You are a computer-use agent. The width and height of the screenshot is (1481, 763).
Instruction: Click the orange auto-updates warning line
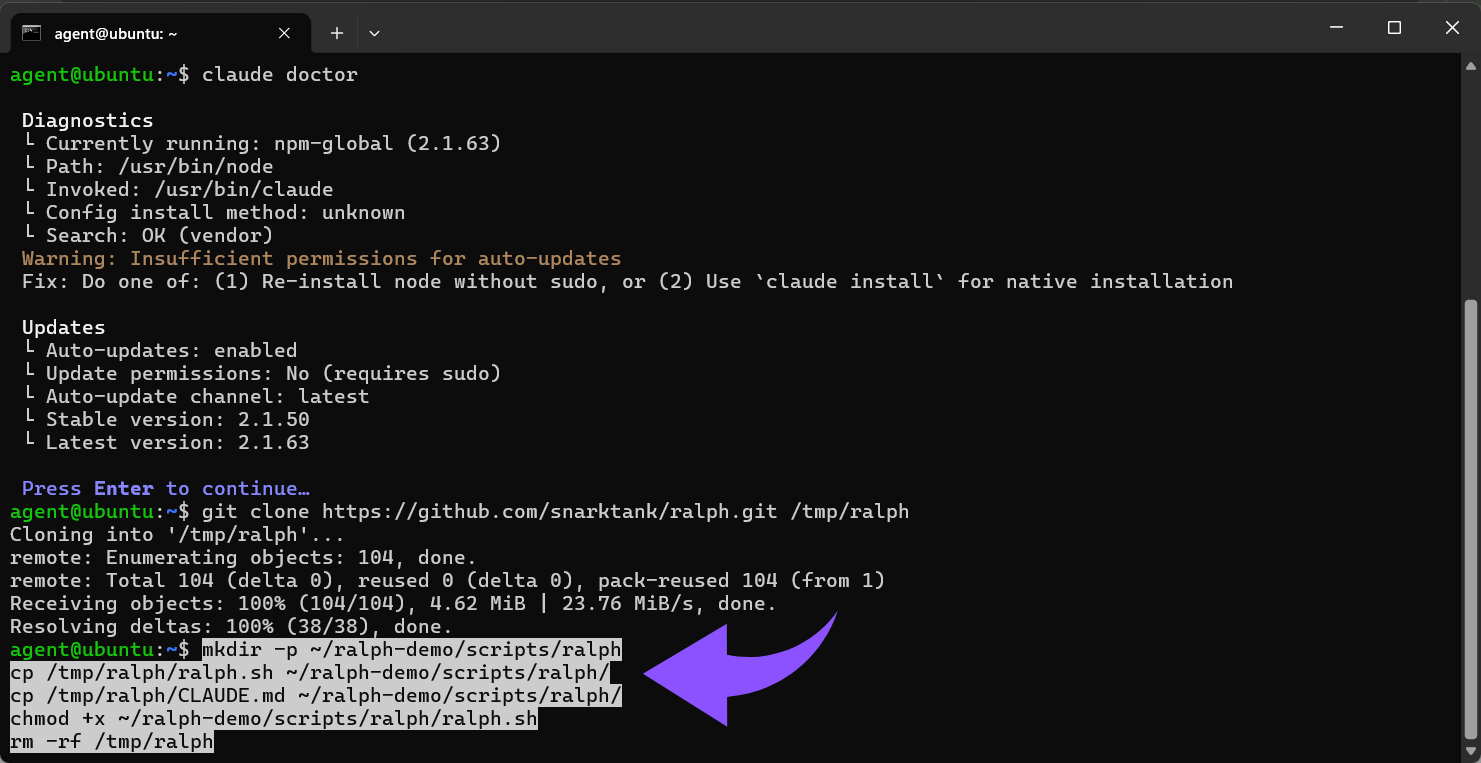(321, 259)
